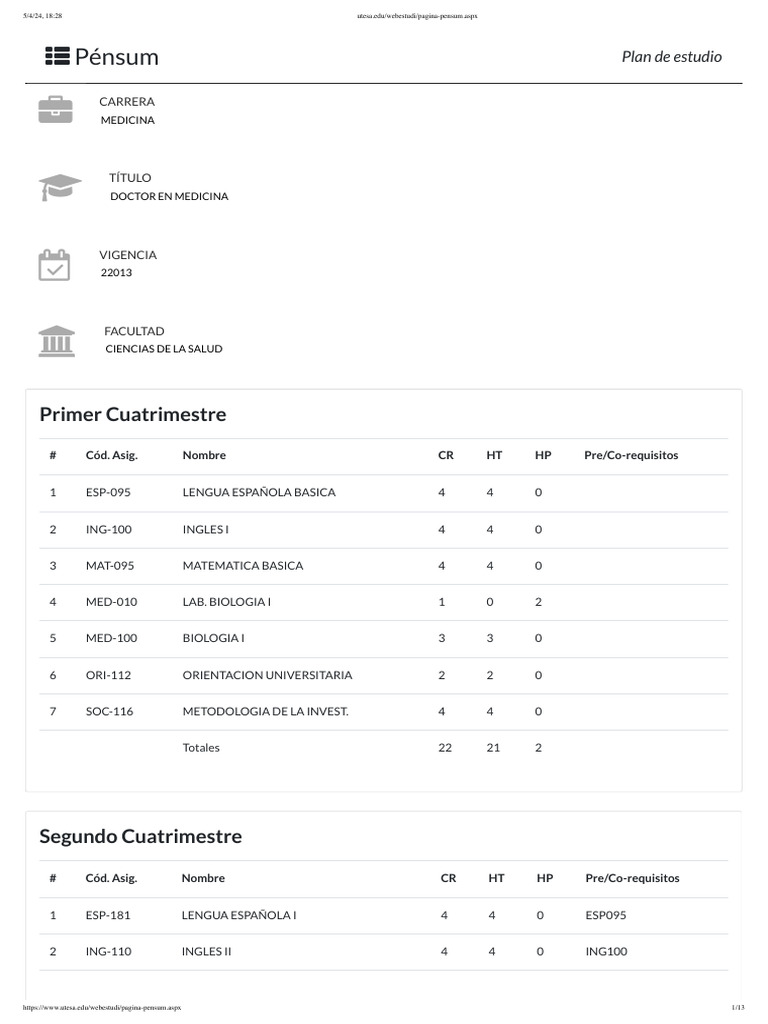Open the Plan de estudio label

pos(671,57)
